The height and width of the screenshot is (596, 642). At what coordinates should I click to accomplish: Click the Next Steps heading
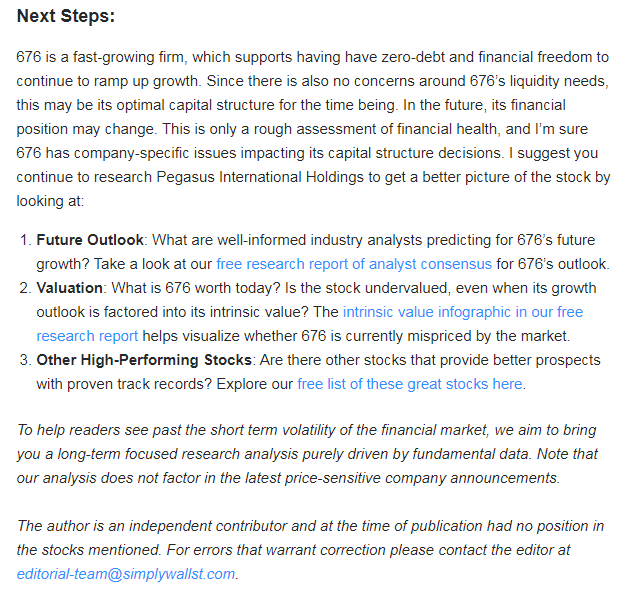click(66, 17)
